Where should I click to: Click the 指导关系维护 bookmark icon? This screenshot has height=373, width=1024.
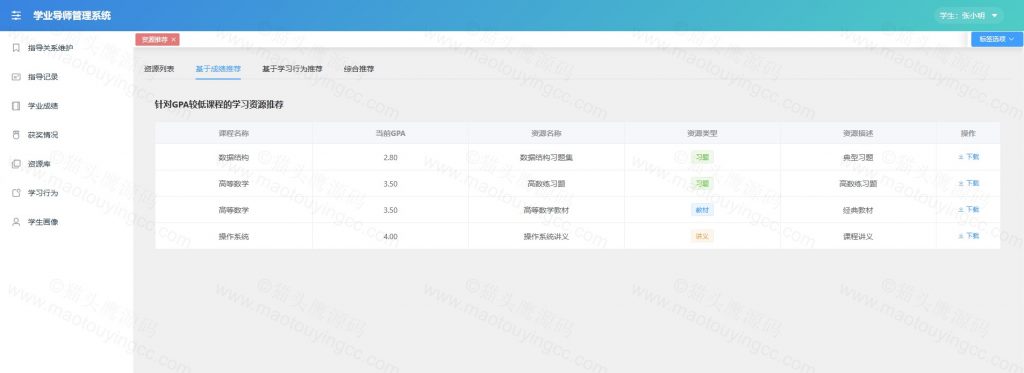coord(16,48)
